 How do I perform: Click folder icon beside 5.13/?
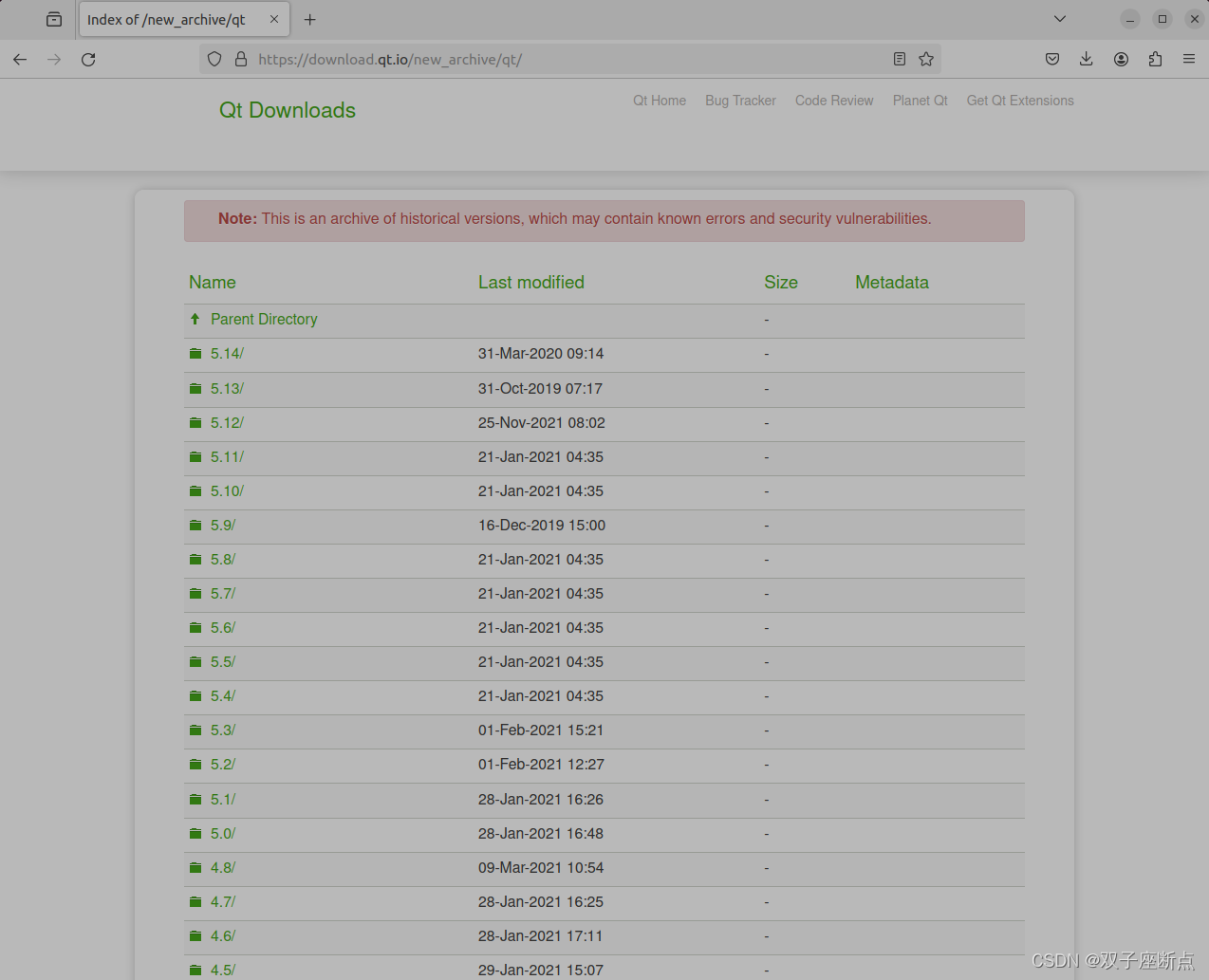click(195, 388)
